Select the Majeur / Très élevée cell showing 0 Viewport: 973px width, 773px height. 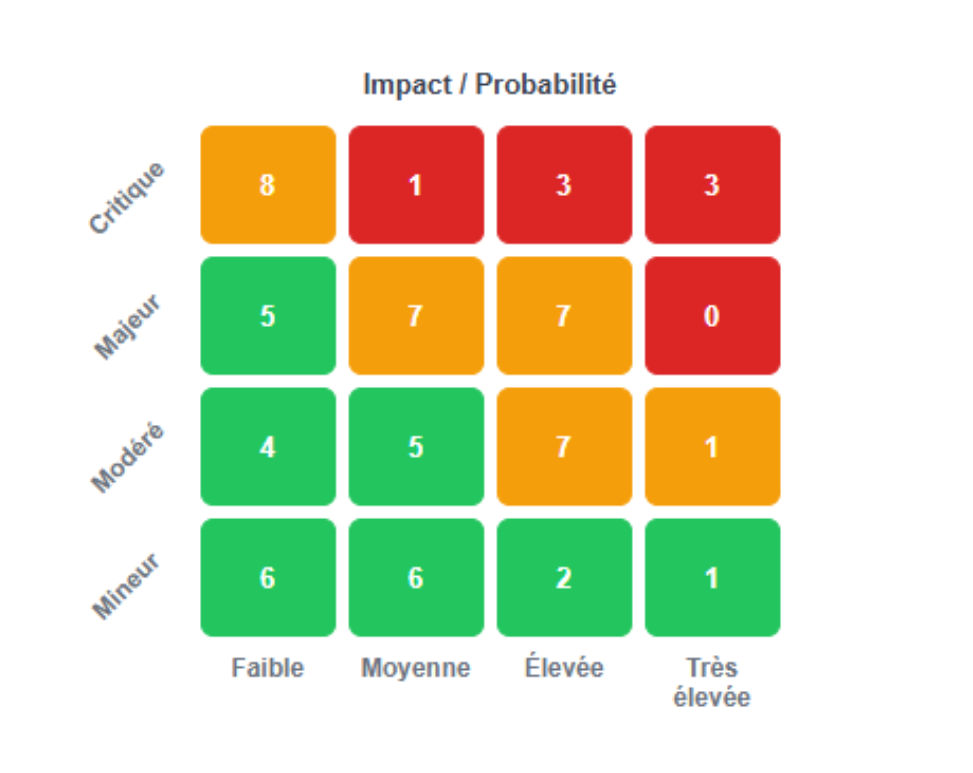712,316
